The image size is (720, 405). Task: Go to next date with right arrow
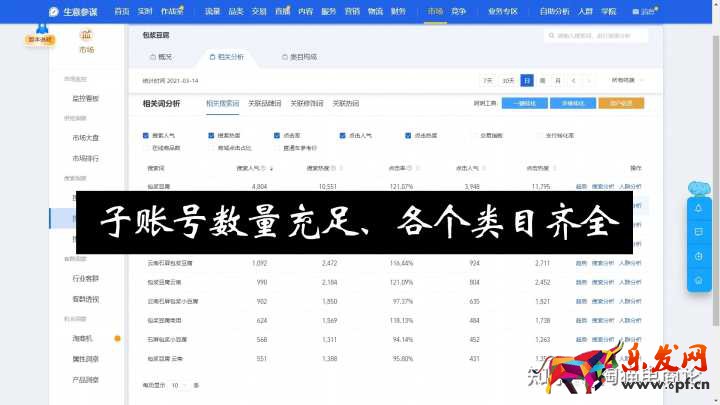[589, 80]
